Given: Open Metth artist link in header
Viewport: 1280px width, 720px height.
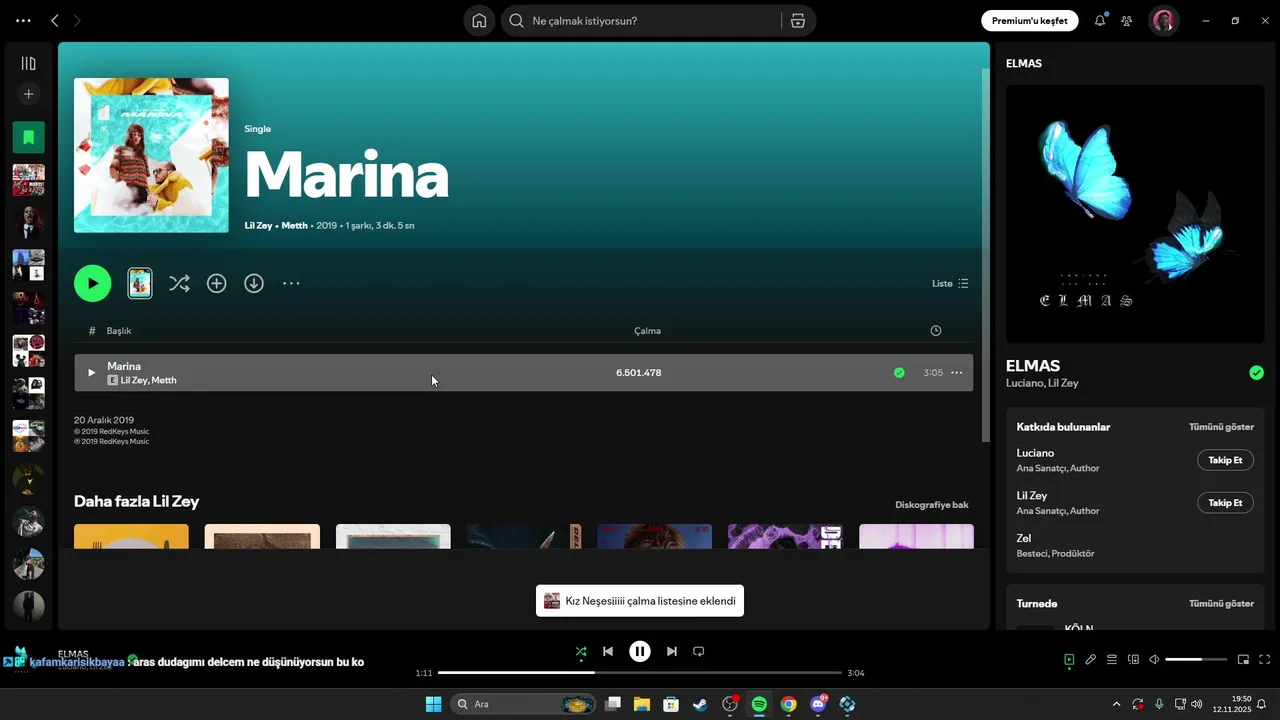Looking at the screenshot, I should point(294,226).
